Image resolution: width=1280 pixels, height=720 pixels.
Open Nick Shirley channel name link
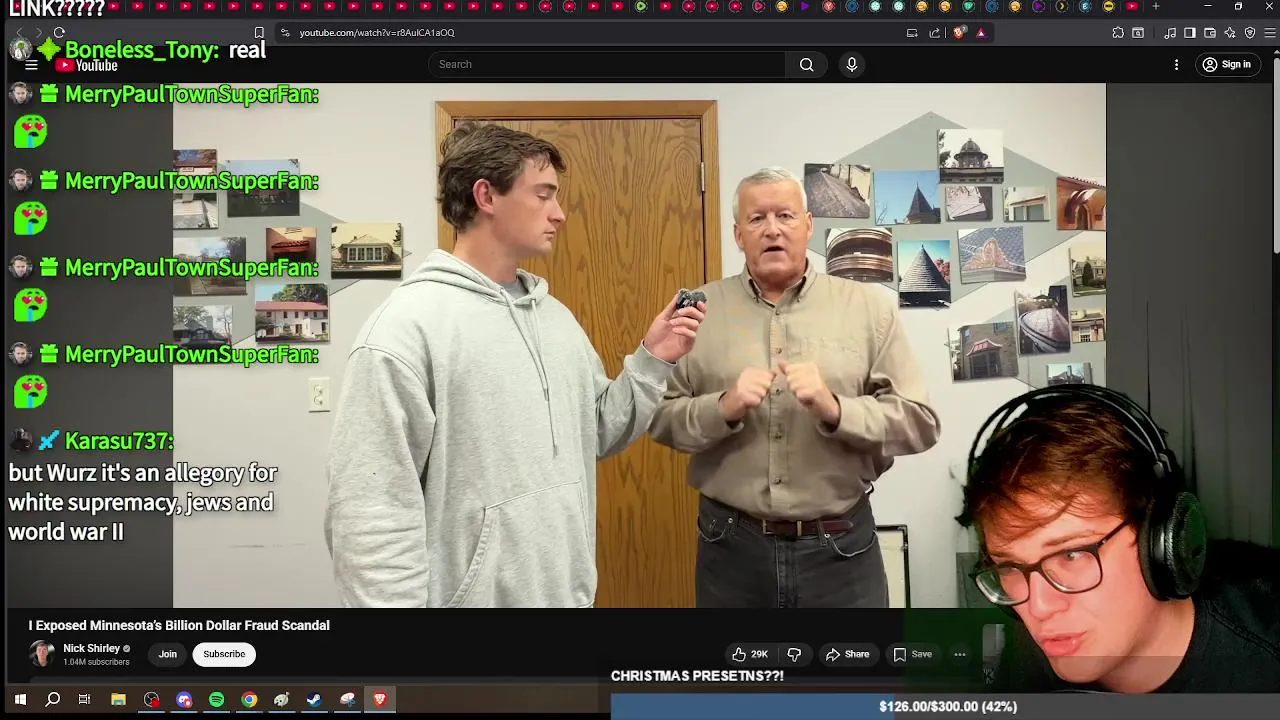coord(91,648)
